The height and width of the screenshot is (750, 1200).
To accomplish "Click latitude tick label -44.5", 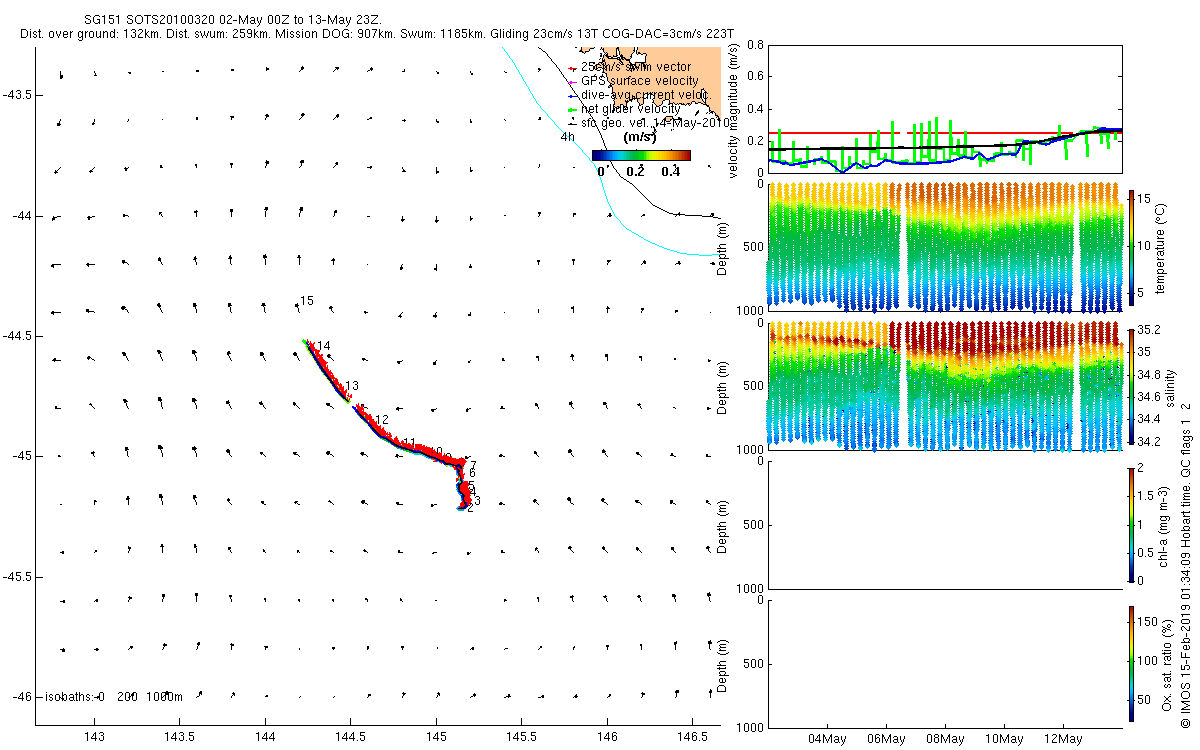I will pos(18,336).
